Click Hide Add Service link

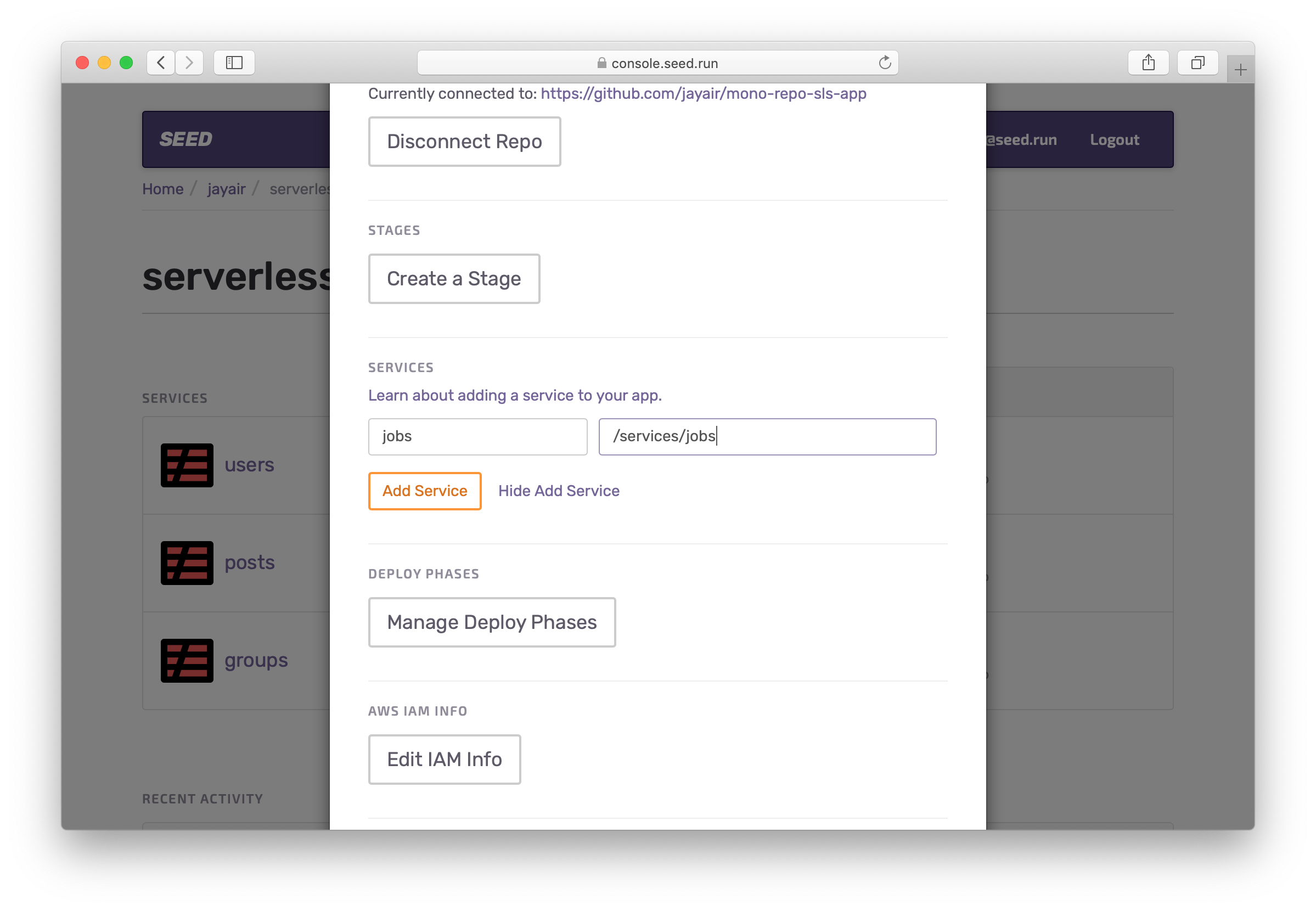[558, 491]
